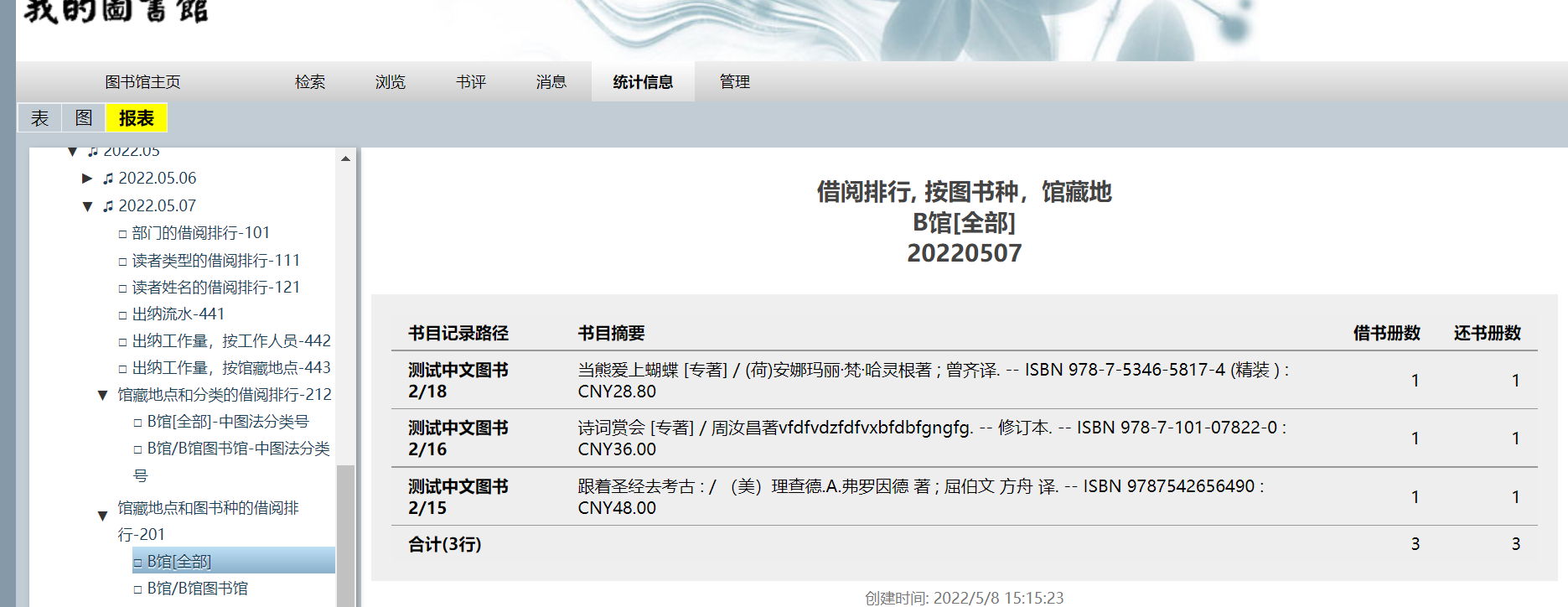Click the tree scrollbar up arrow
The width and height of the screenshot is (1568, 607).
pyautogui.click(x=345, y=158)
